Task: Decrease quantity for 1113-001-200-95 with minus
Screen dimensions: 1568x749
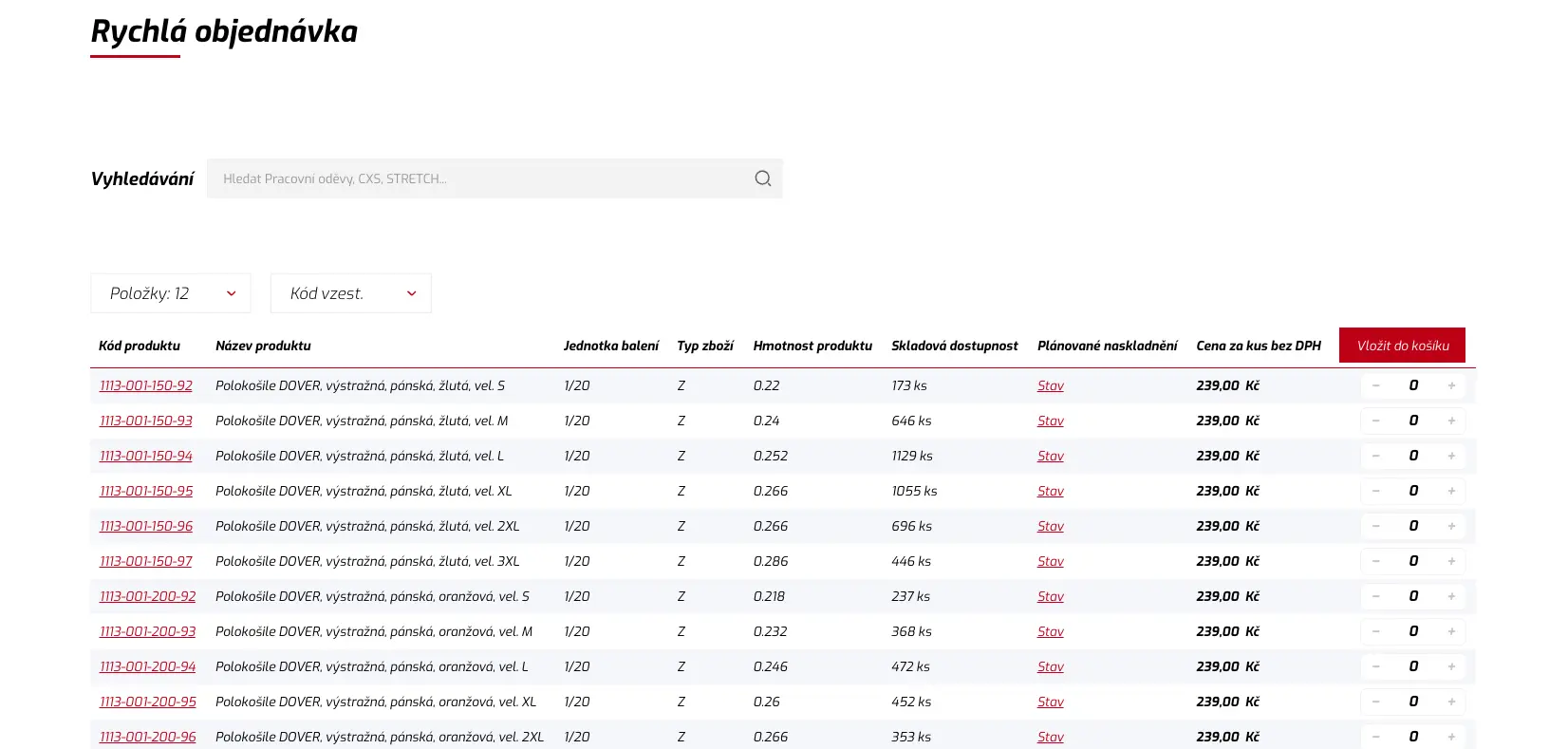Action: pos(1375,702)
